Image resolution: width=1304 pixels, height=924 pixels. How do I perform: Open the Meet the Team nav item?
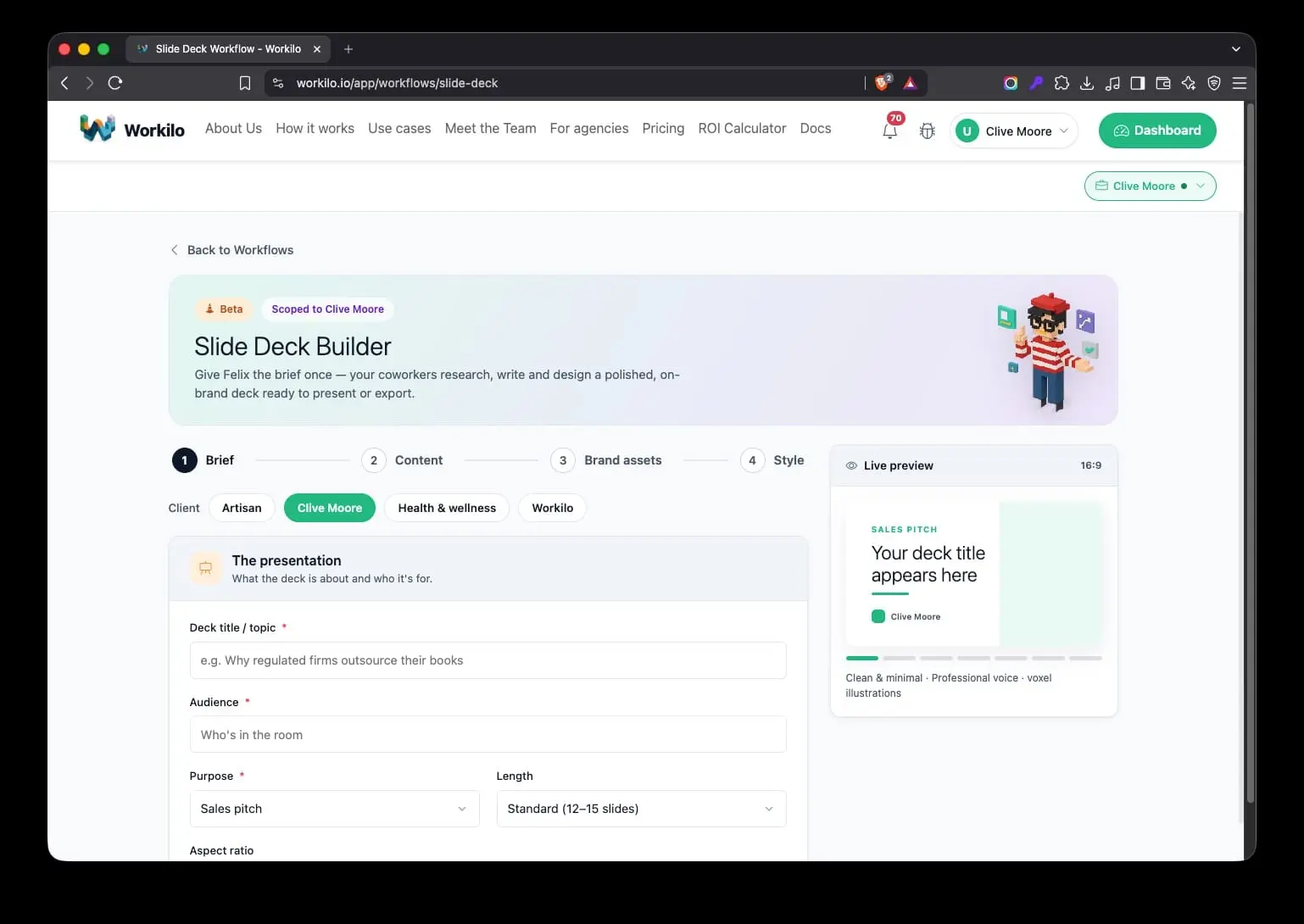(x=490, y=128)
